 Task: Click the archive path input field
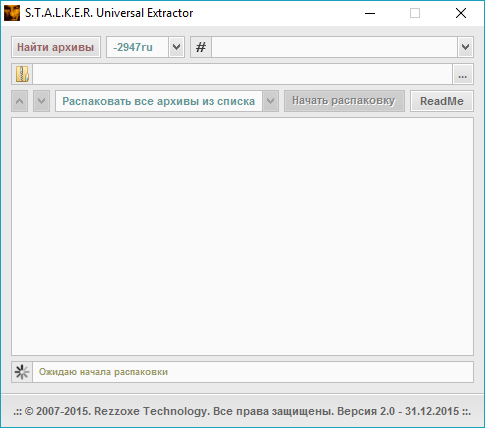(242, 74)
